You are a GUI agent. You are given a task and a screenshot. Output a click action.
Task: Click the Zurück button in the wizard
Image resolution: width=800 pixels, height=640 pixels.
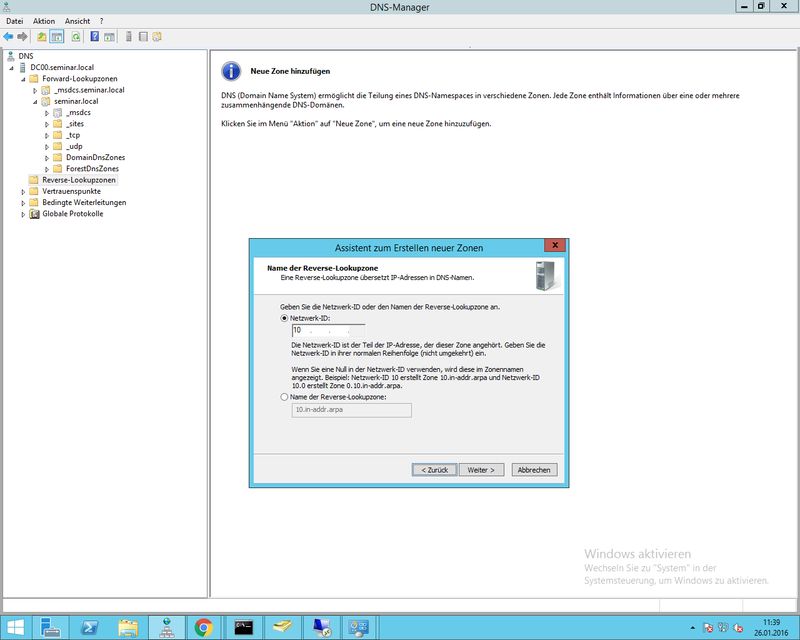tap(434, 469)
